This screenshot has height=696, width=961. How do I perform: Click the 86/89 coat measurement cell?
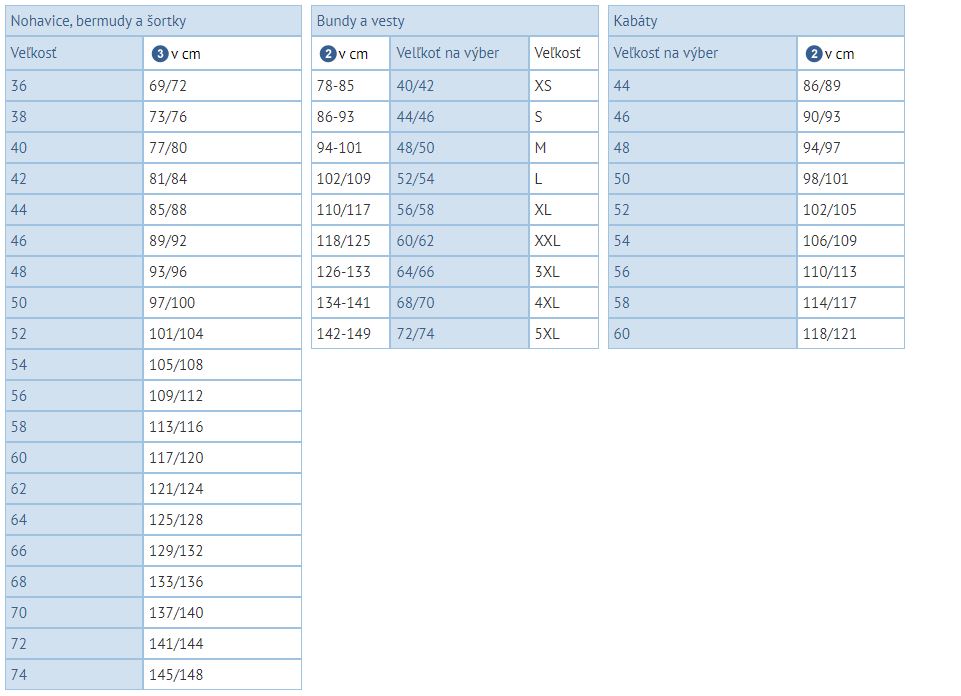pos(851,86)
